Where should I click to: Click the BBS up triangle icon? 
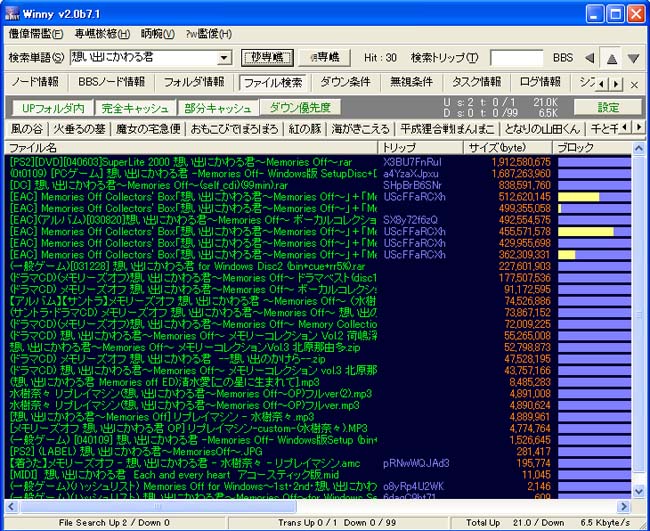pyautogui.click(x=611, y=58)
